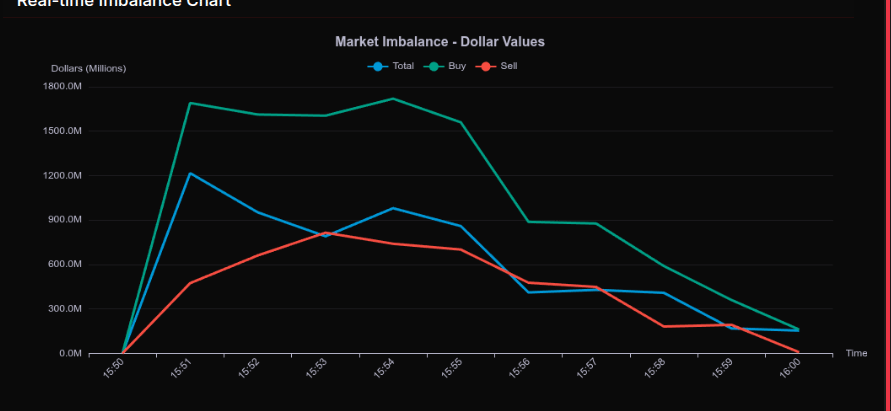Click the Buy line point at 15:56

tap(528, 221)
